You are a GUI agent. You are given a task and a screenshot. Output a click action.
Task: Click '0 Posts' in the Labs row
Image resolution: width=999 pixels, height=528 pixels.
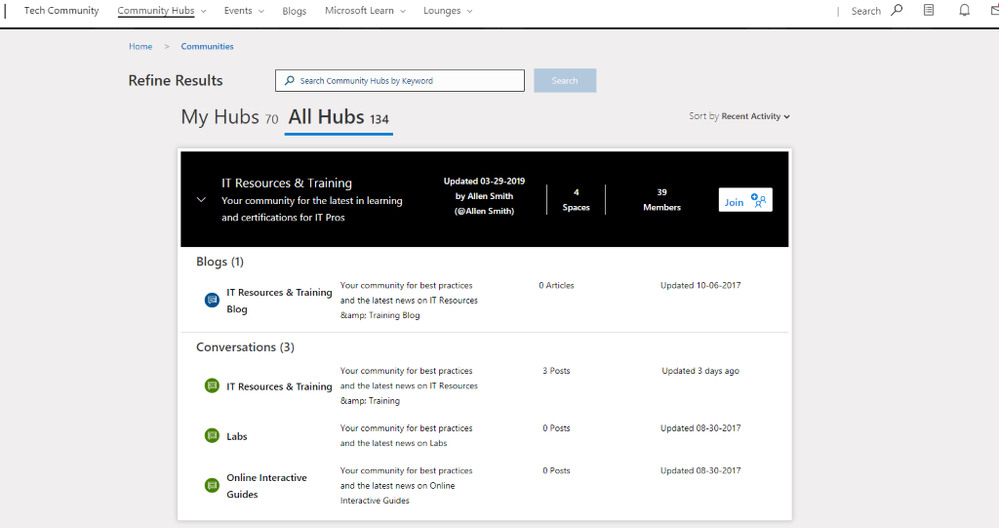tap(556, 428)
